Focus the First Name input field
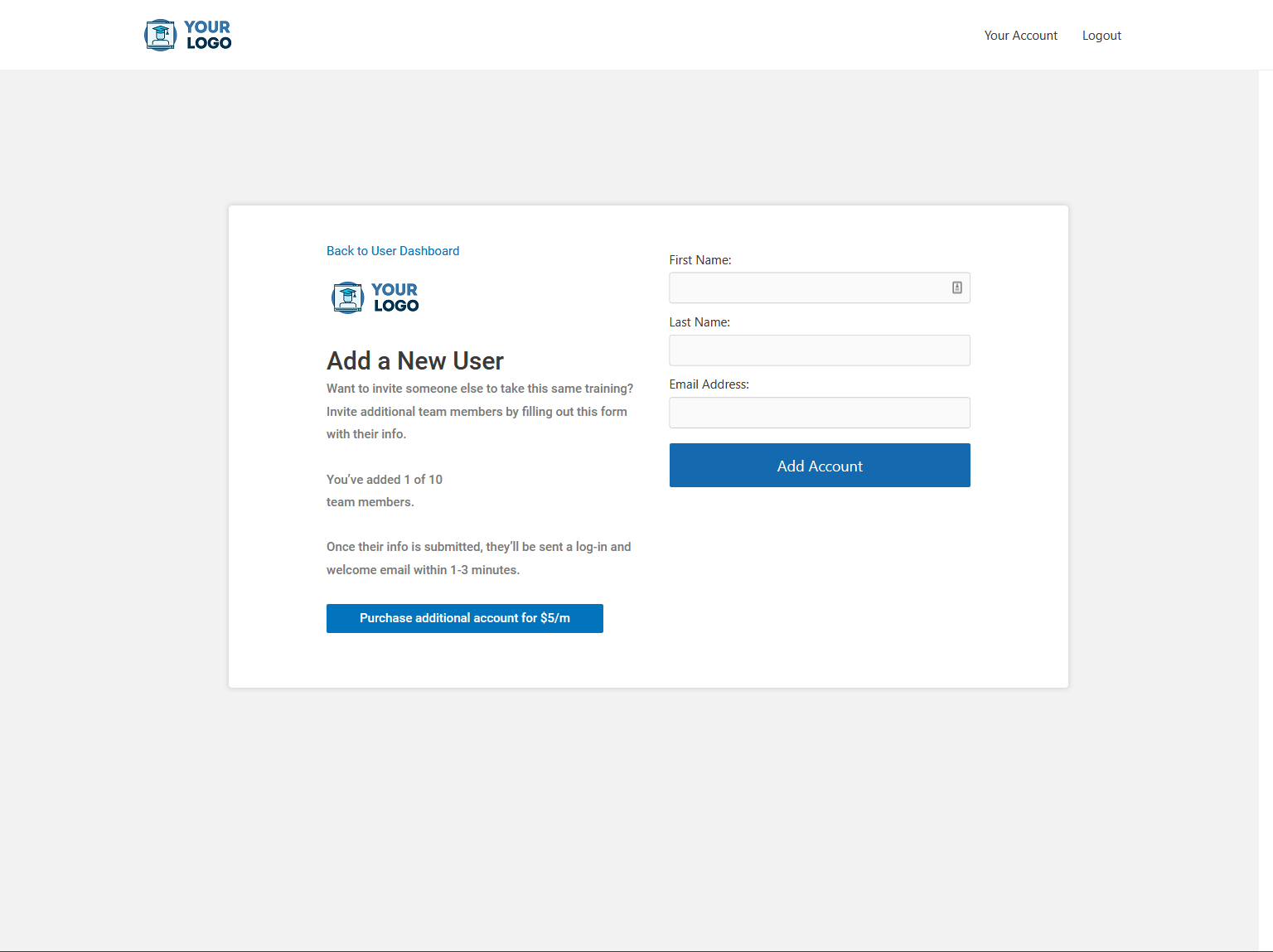The width and height of the screenshot is (1273, 952). coord(808,288)
